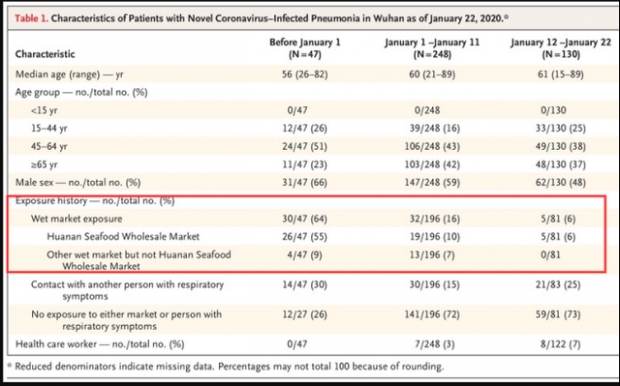This screenshot has height=386, width=620.
Task: Click the January 12–January 22 column header
Action: (561, 48)
